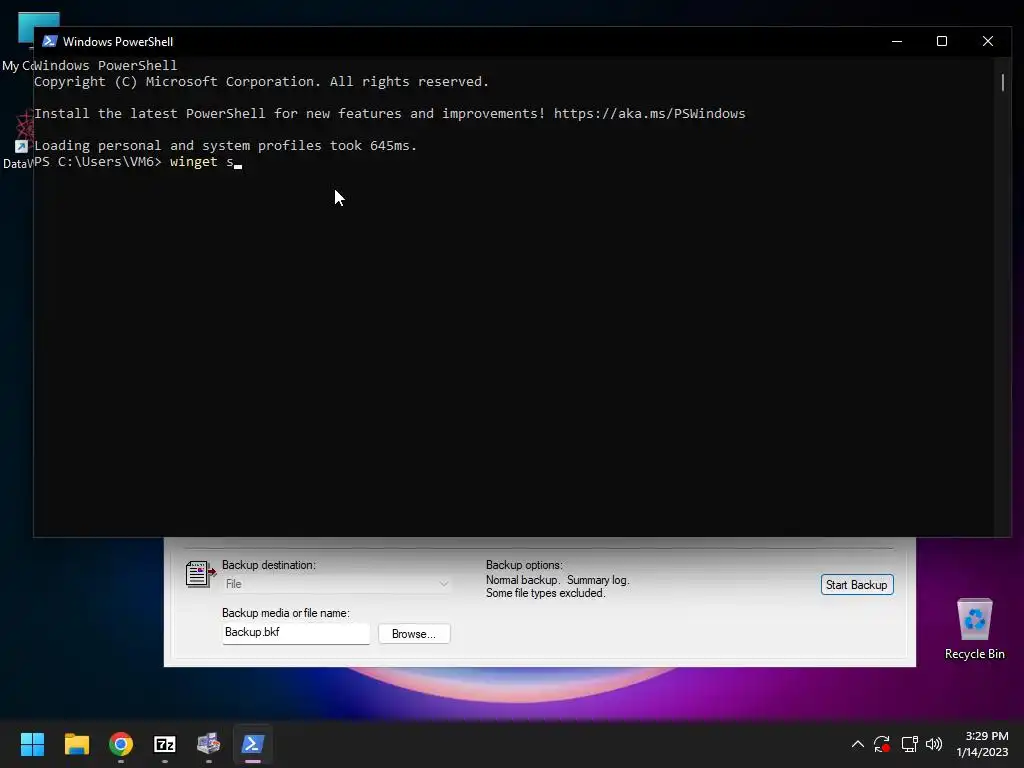Click the backup destination document icon
1024x768 pixels.
click(x=200, y=574)
